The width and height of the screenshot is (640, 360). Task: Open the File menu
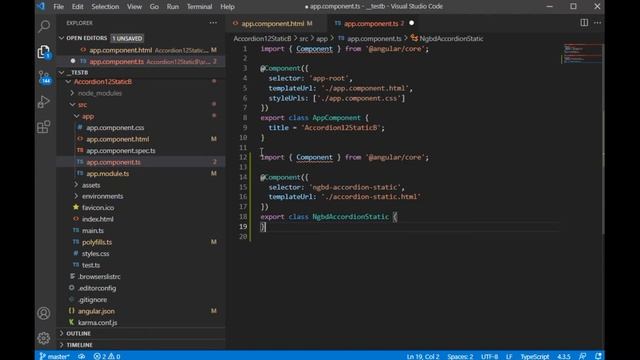pos(58,7)
